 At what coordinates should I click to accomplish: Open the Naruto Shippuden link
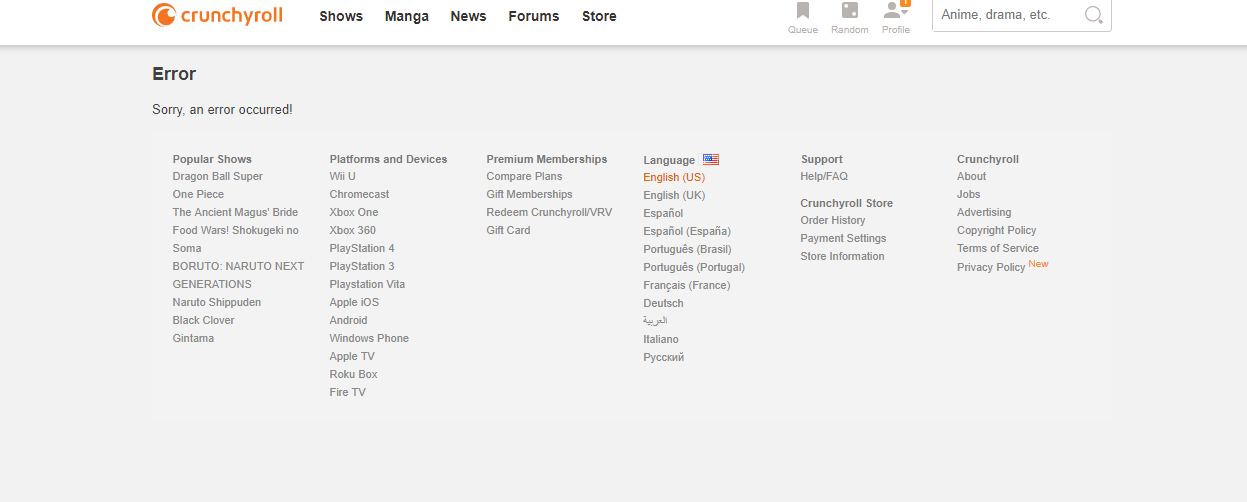tap(216, 302)
